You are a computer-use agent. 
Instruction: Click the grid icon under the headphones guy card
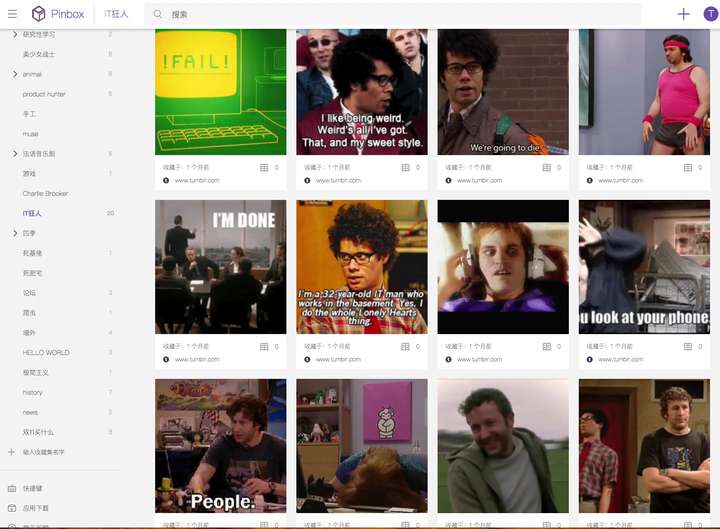coord(546,346)
